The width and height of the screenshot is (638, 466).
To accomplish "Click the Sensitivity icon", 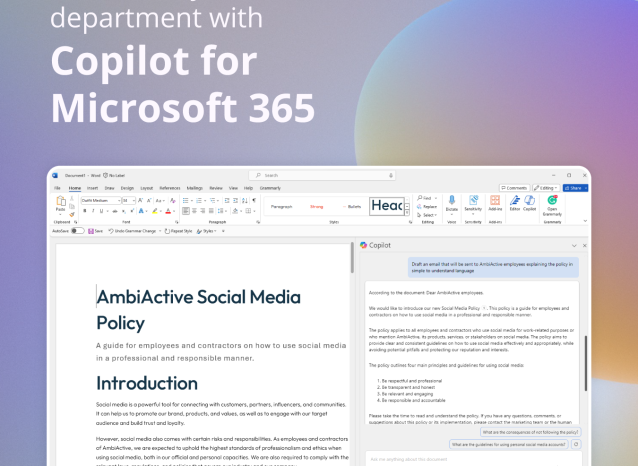I will [x=473, y=202].
